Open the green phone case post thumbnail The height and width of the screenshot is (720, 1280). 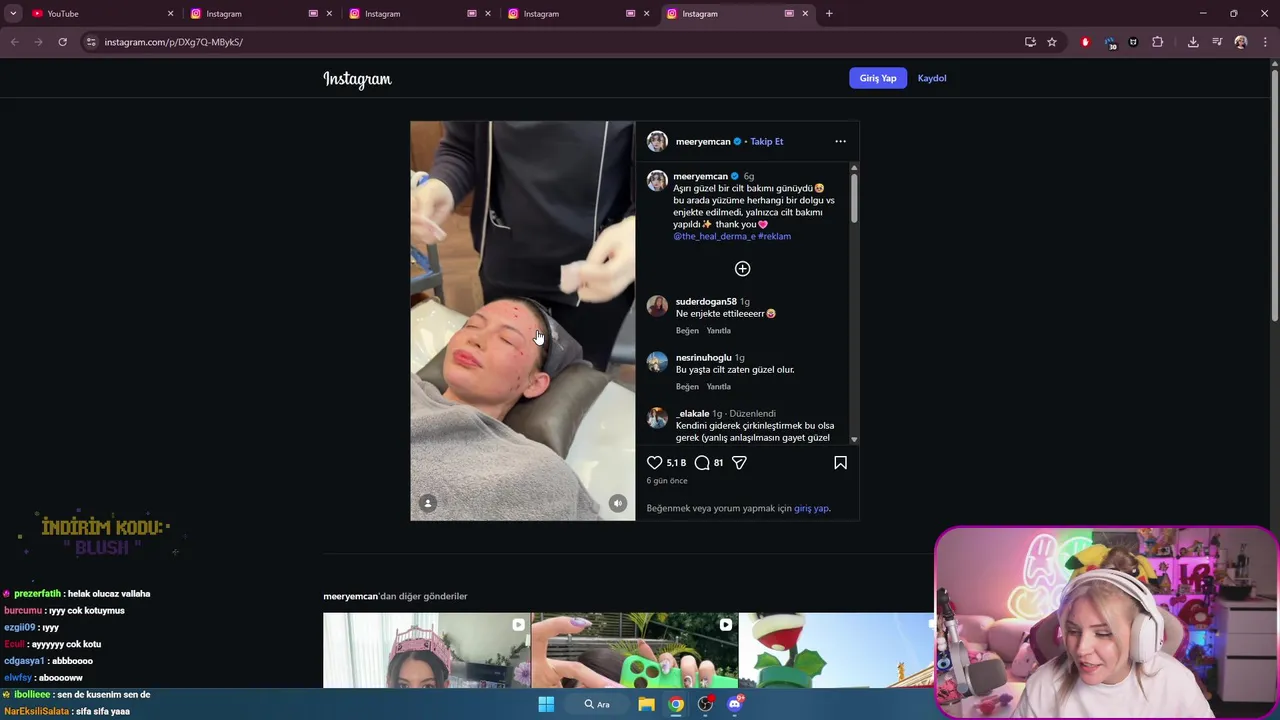pos(634,650)
